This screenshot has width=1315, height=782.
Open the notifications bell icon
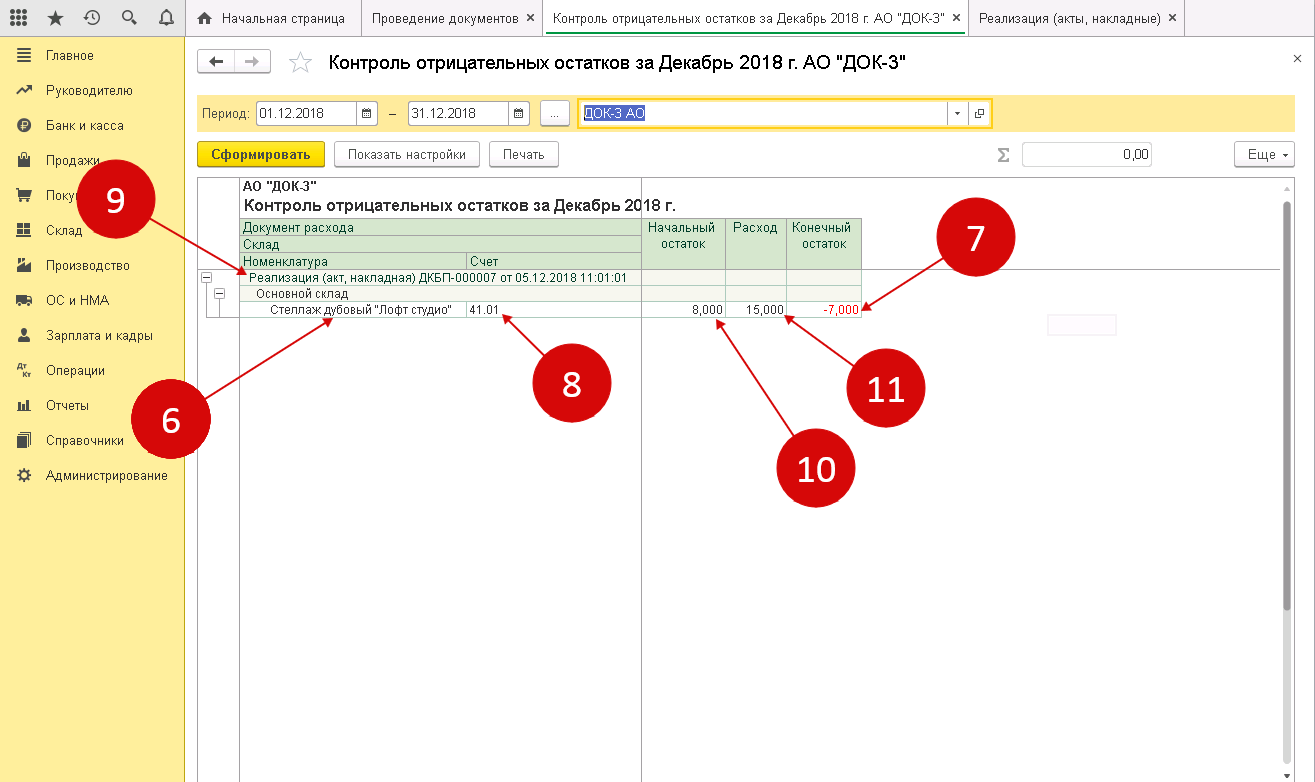(165, 18)
